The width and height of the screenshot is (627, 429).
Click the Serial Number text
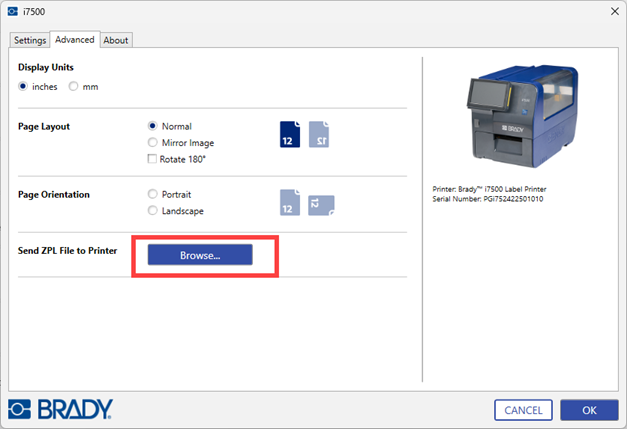[488, 199]
